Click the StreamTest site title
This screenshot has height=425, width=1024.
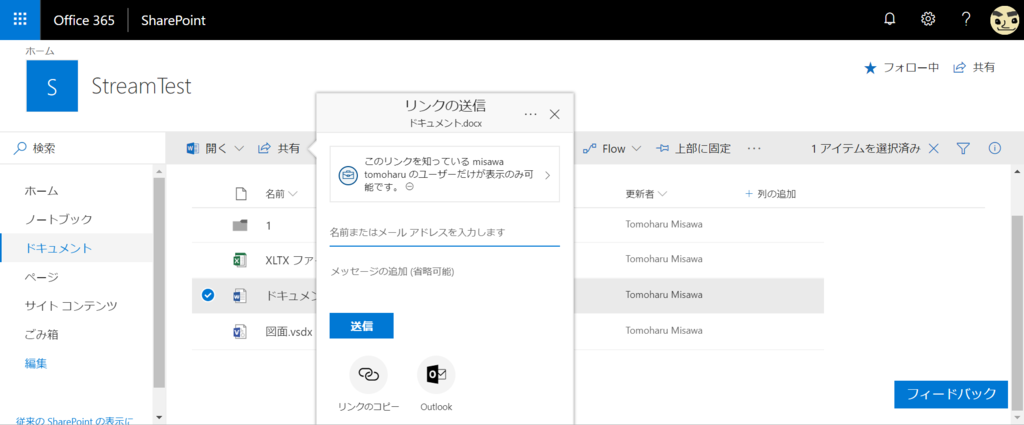tap(142, 86)
